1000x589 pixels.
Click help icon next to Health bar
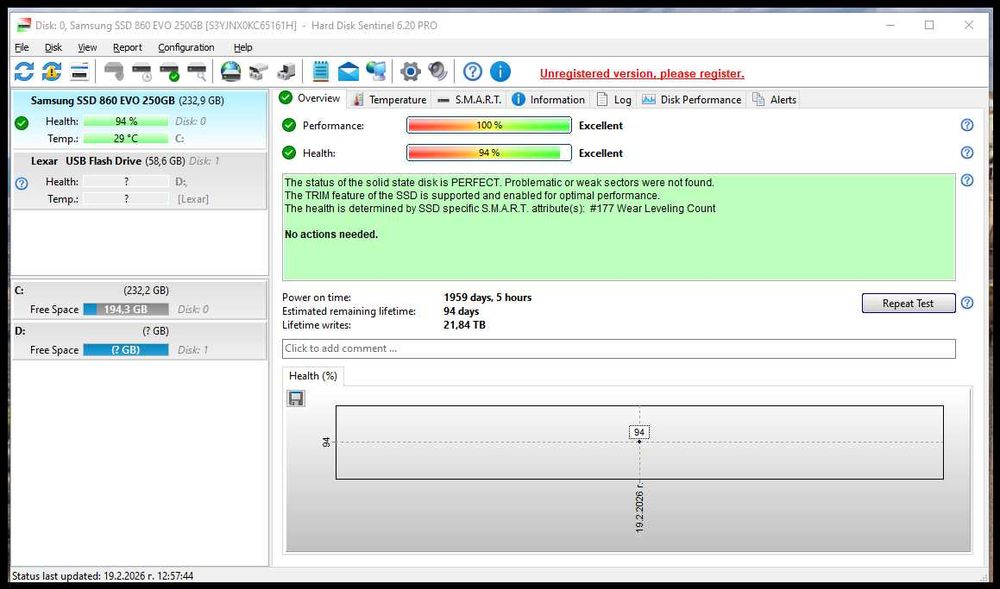point(967,152)
